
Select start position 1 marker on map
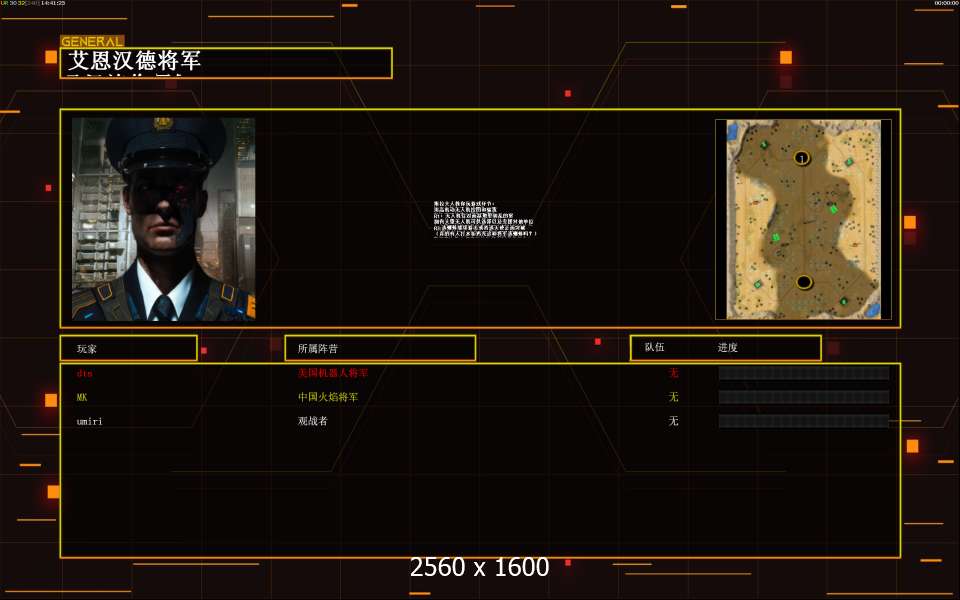[x=802, y=159]
